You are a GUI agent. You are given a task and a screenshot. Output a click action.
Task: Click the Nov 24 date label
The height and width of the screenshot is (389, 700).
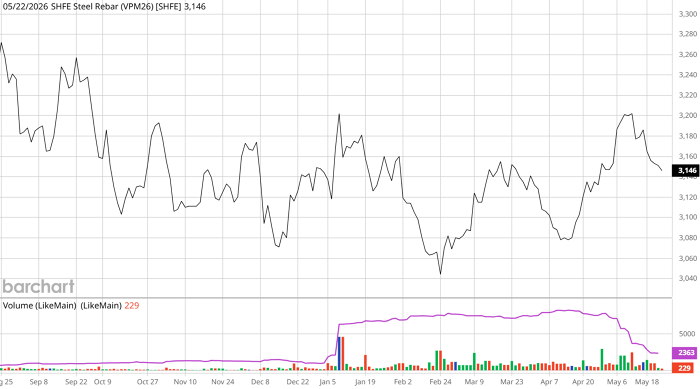pos(223,382)
